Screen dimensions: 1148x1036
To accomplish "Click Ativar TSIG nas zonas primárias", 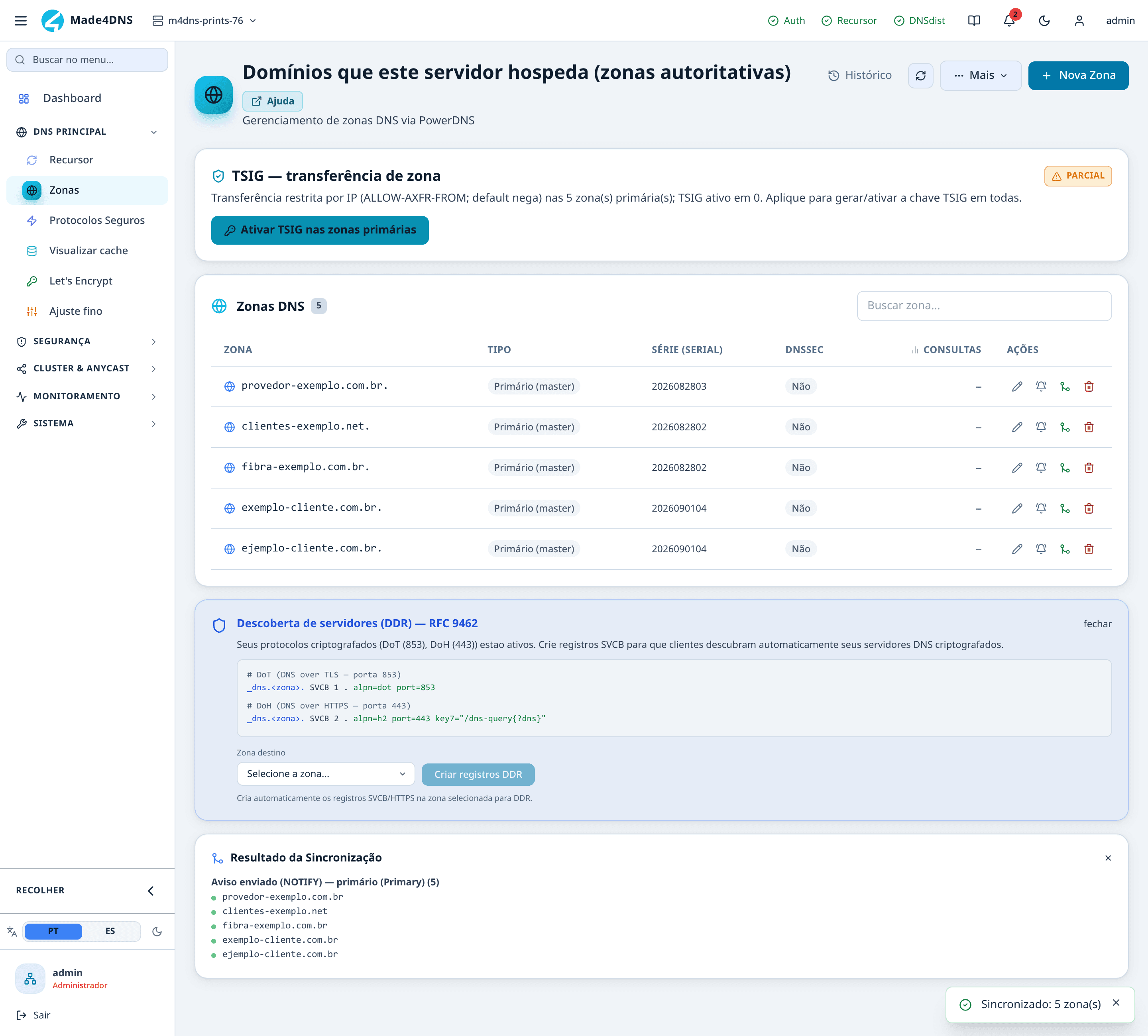I will pyautogui.click(x=319, y=230).
